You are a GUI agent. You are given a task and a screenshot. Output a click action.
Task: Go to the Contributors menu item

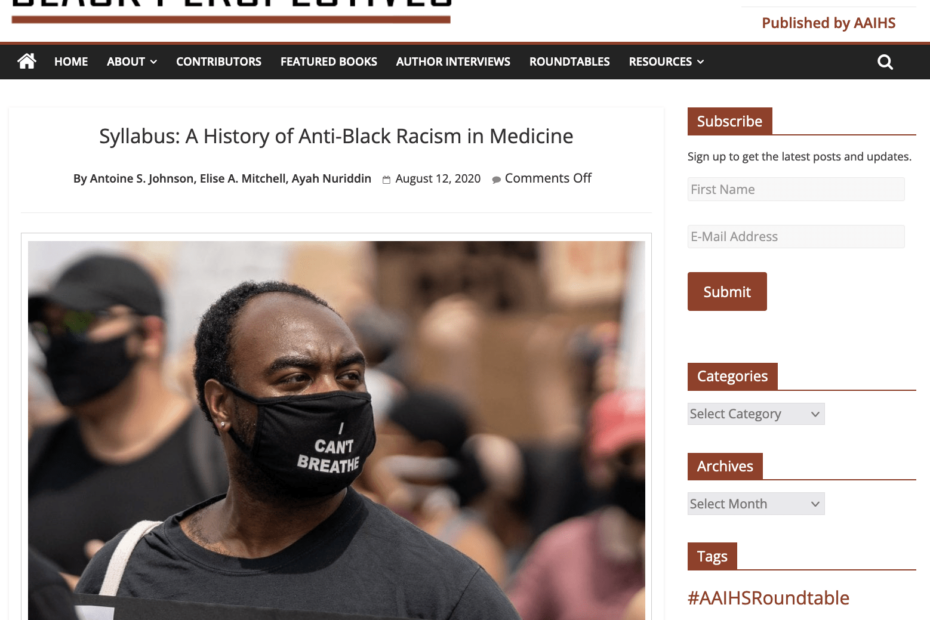[218, 62]
